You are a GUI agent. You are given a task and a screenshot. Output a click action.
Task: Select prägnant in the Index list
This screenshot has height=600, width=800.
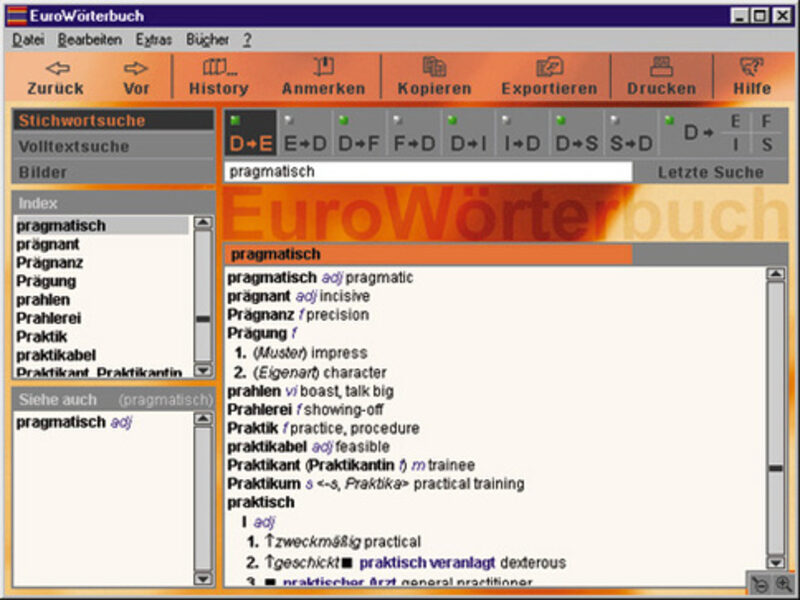(47, 244)
